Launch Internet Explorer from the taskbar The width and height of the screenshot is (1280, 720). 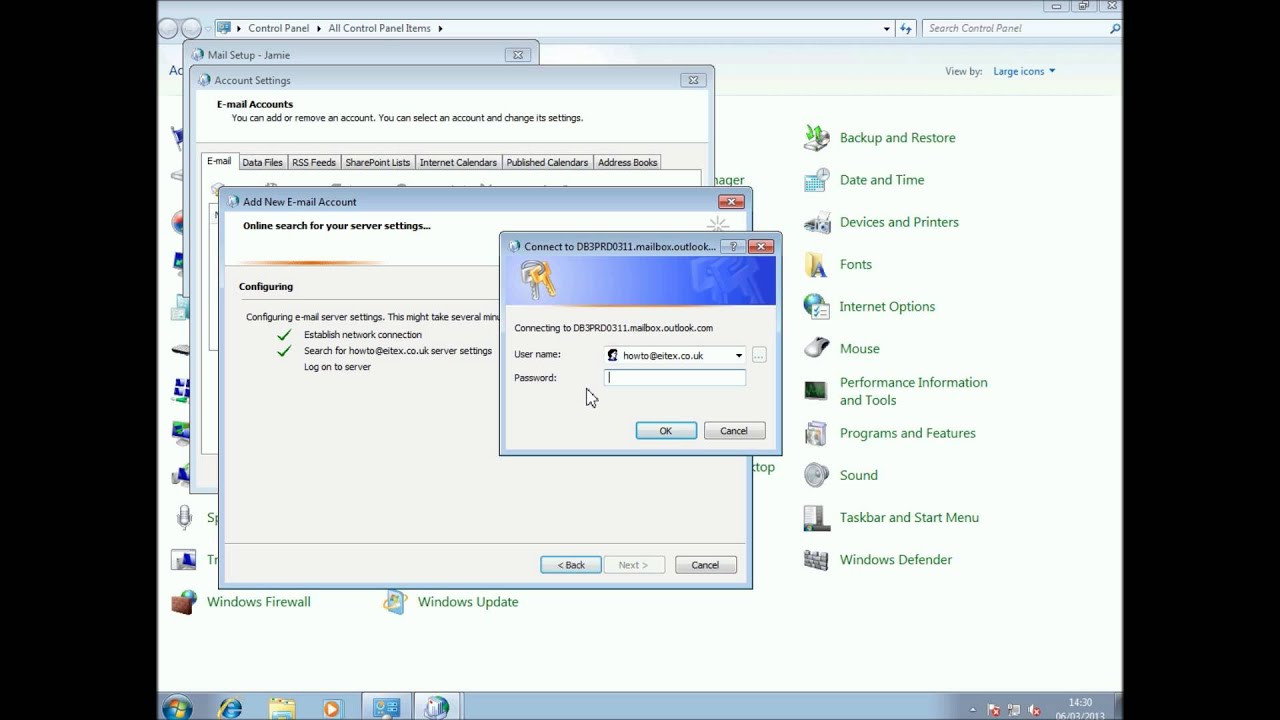(231, 708)
